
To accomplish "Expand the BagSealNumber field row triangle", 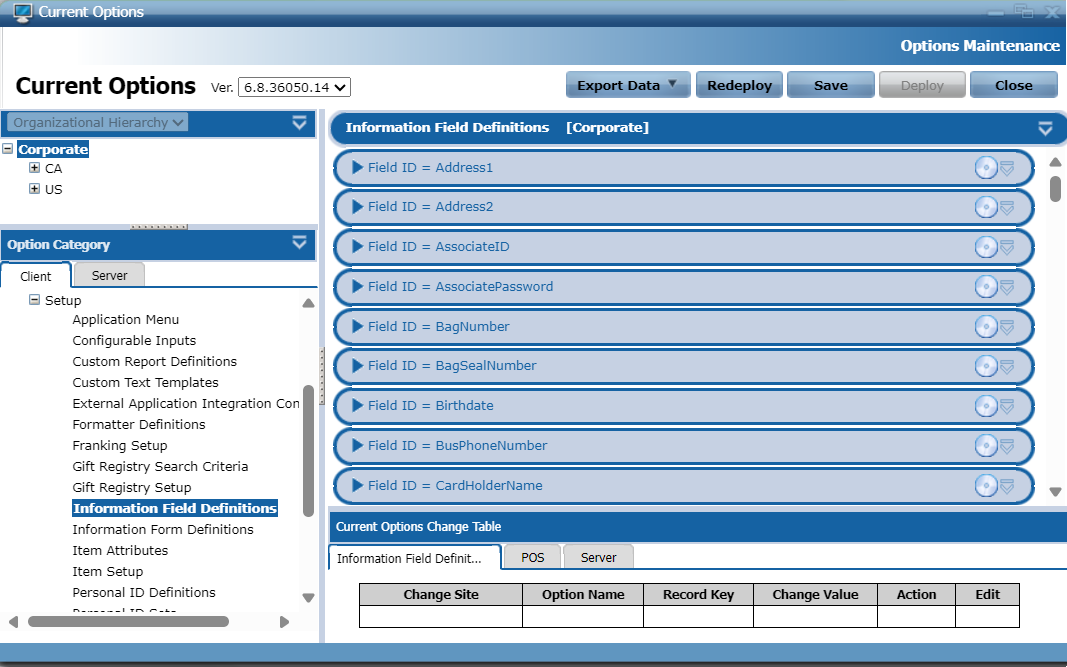I will 358,366.
